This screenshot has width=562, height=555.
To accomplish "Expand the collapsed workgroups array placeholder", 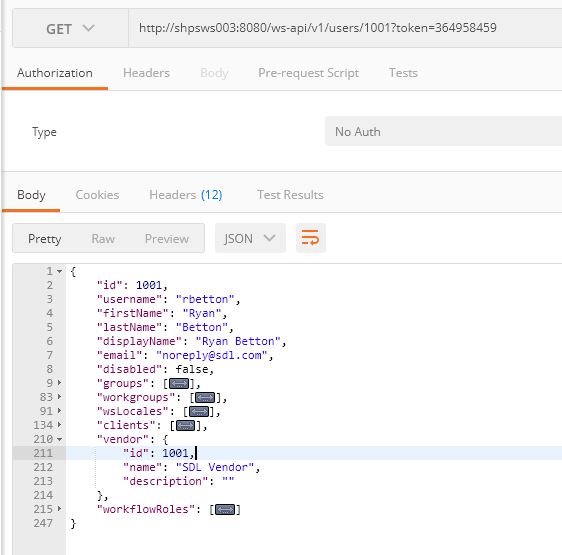I will point(205,397).
